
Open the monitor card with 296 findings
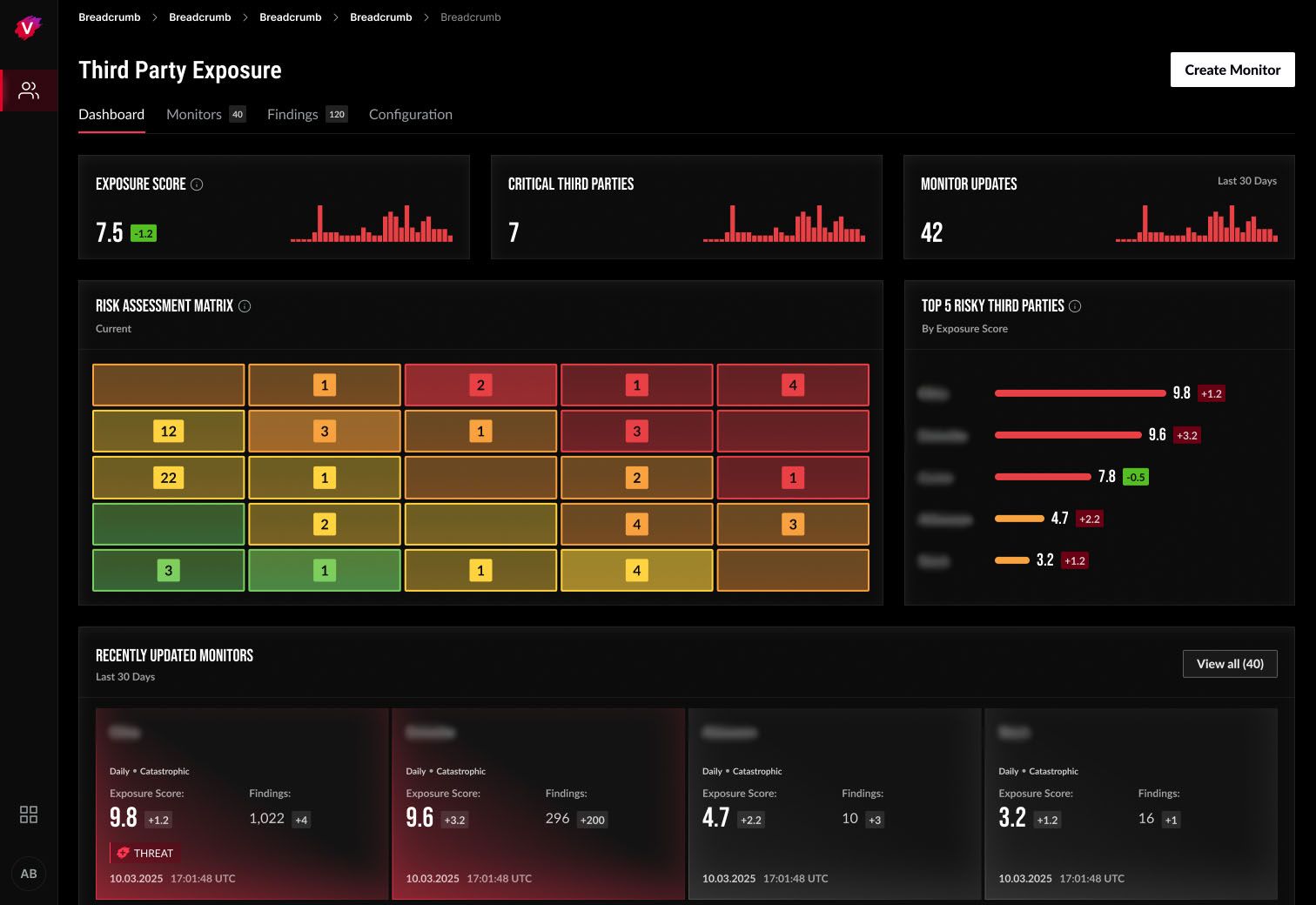pyautogui.click(x=539, y=804)
